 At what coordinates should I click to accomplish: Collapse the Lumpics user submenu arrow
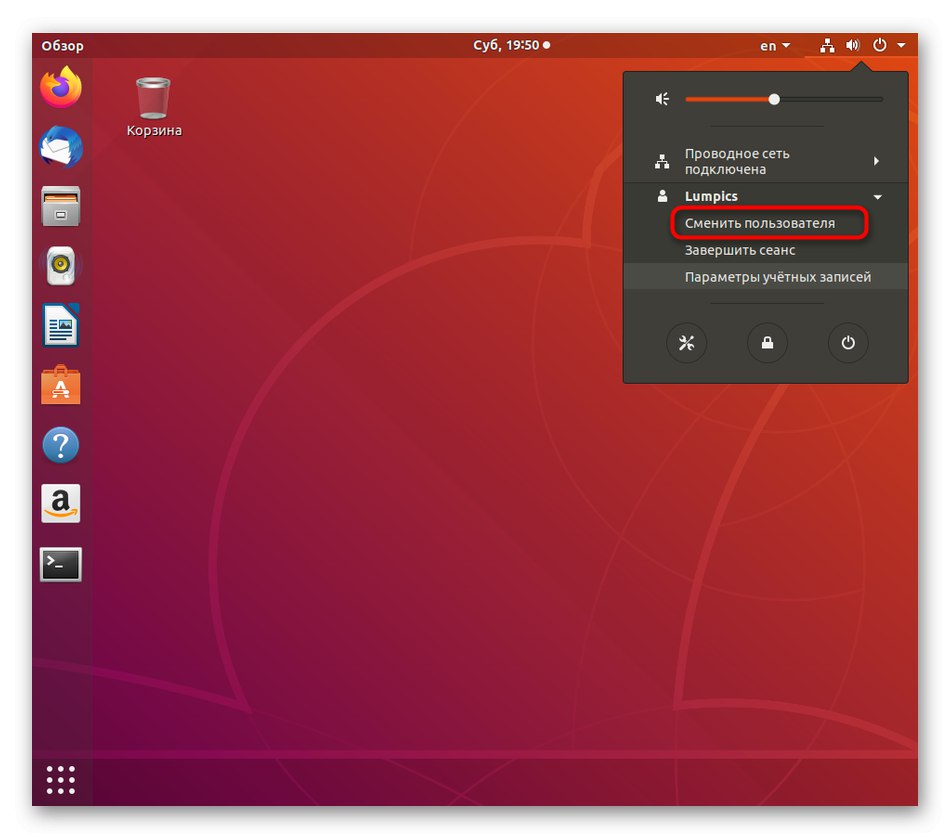tap(877, 197)
